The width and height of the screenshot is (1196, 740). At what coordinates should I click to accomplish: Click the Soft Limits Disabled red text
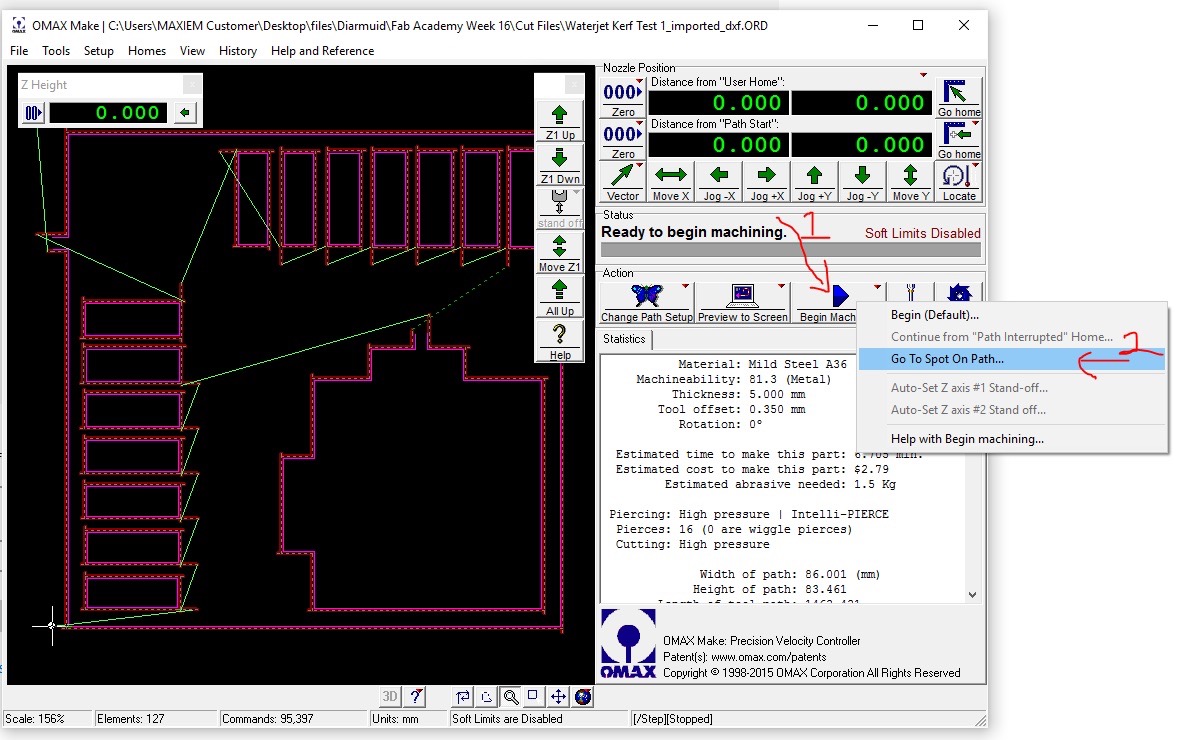[x=922, y=233]
